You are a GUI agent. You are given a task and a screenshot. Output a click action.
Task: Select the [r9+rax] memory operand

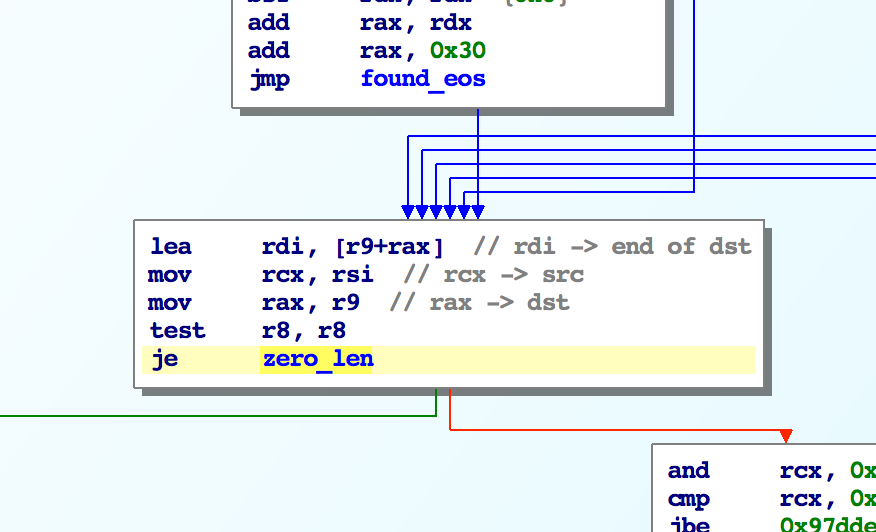point(389,247)
